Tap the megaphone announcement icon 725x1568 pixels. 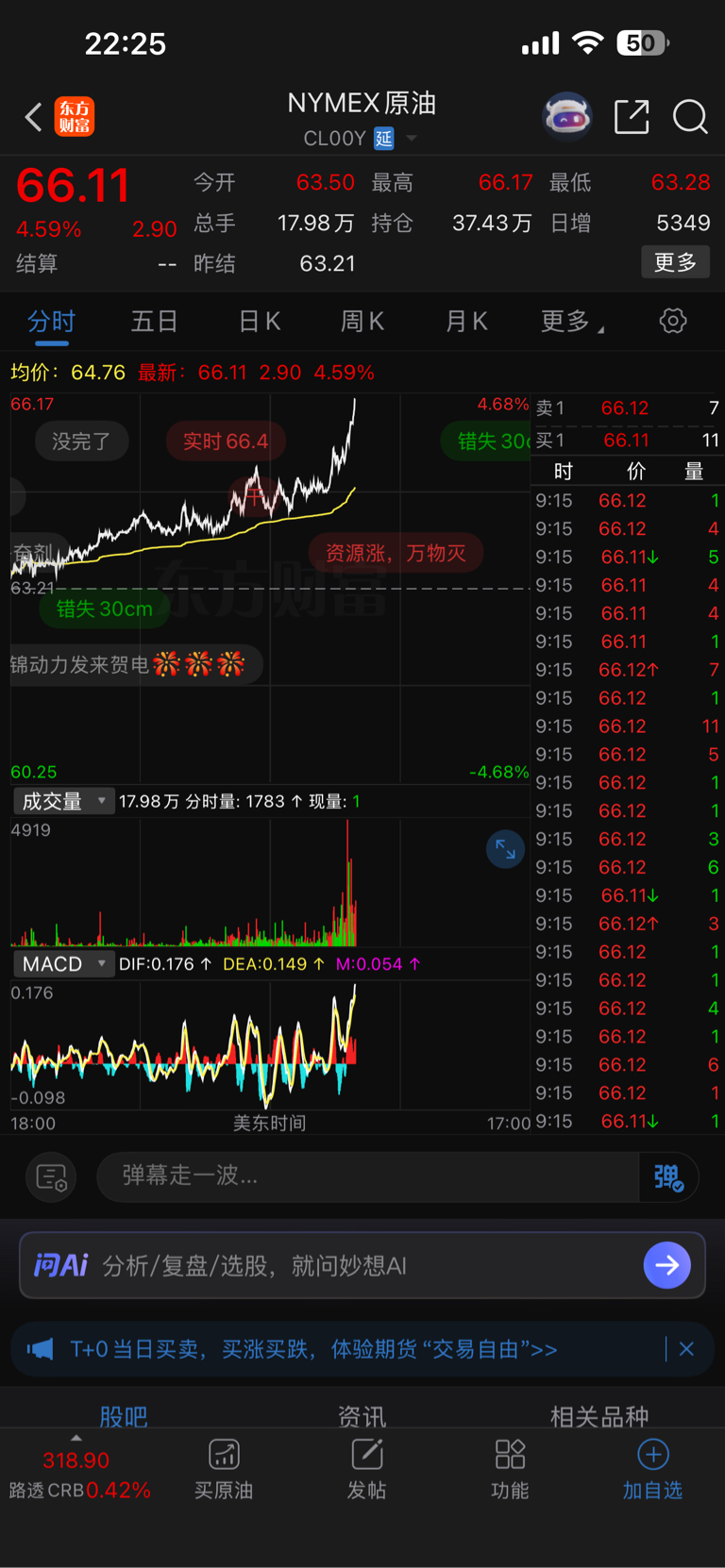40,1349
